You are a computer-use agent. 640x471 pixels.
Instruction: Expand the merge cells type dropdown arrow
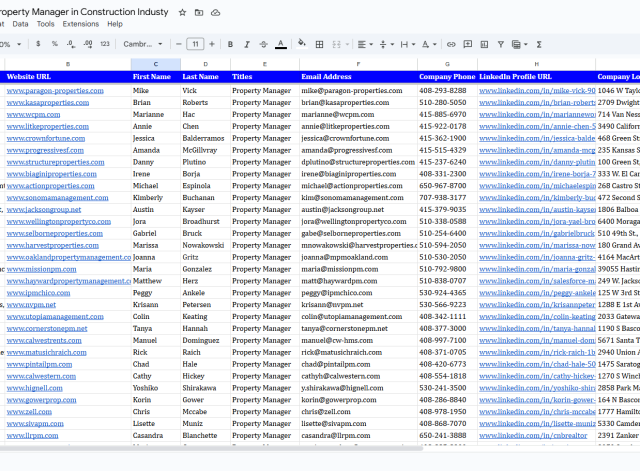pos(347,44)
